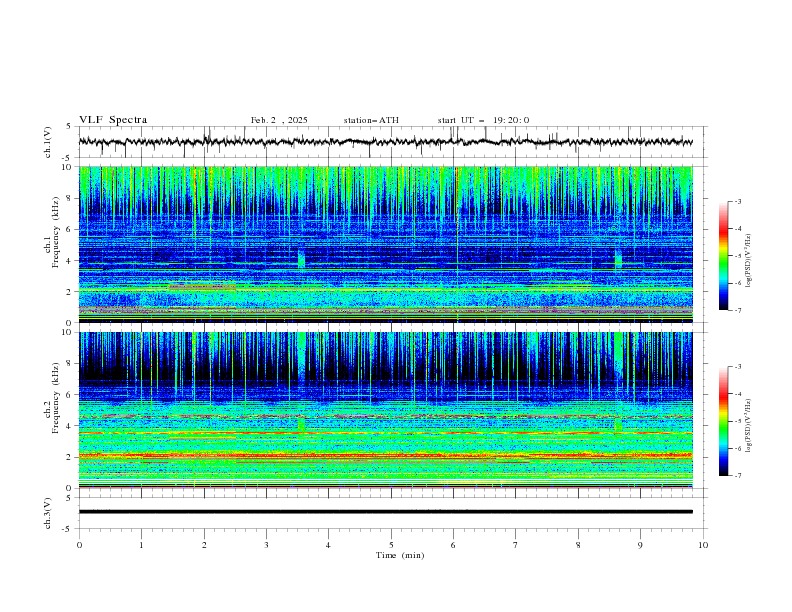The height and width of the screenshot is (612, 792).
Task: Click the "3" tick label on time axis
Action: (x=266, y=545)
